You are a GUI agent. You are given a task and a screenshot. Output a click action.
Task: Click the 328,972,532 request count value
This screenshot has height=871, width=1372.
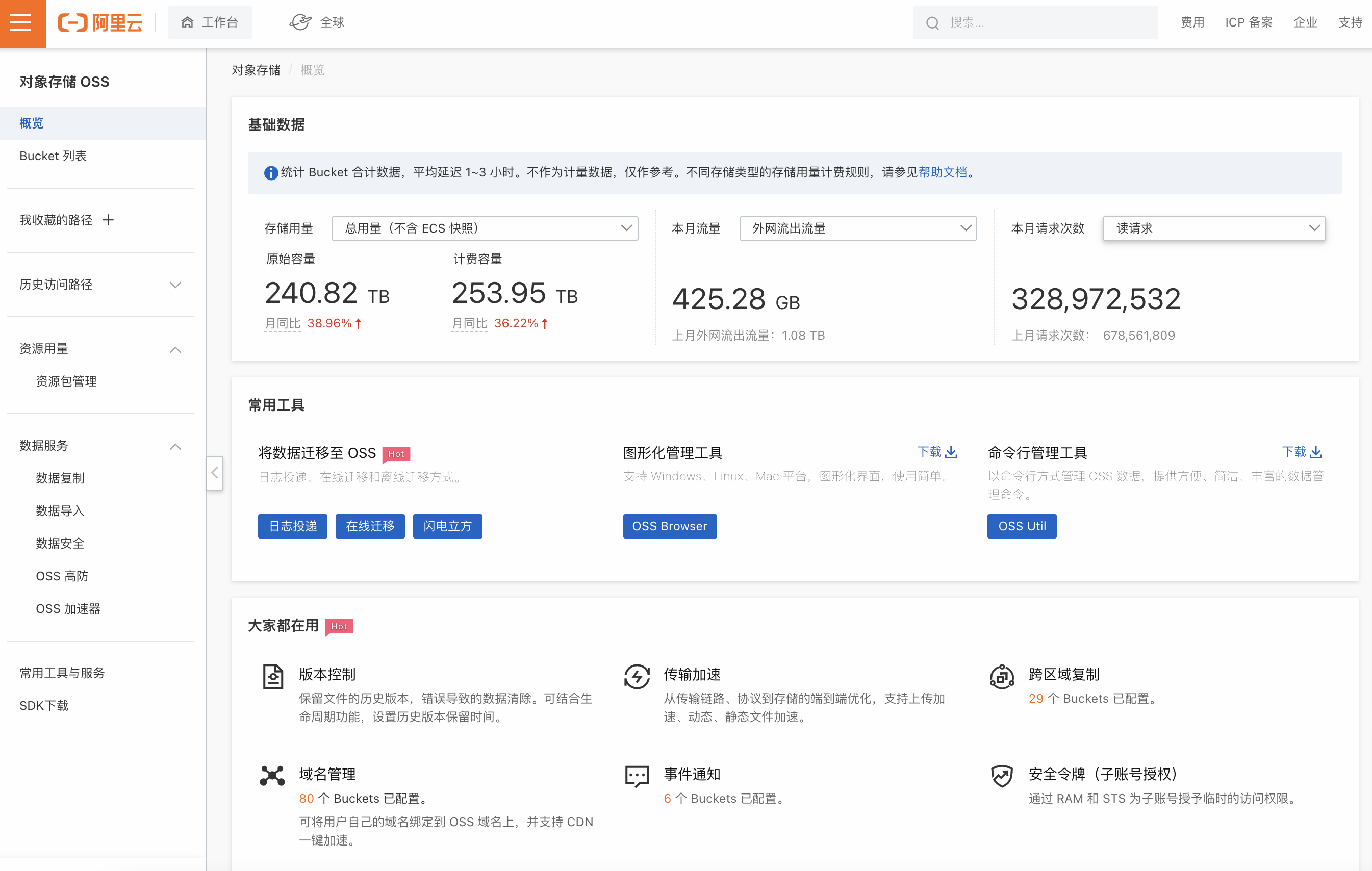[x=1096, y=299]
